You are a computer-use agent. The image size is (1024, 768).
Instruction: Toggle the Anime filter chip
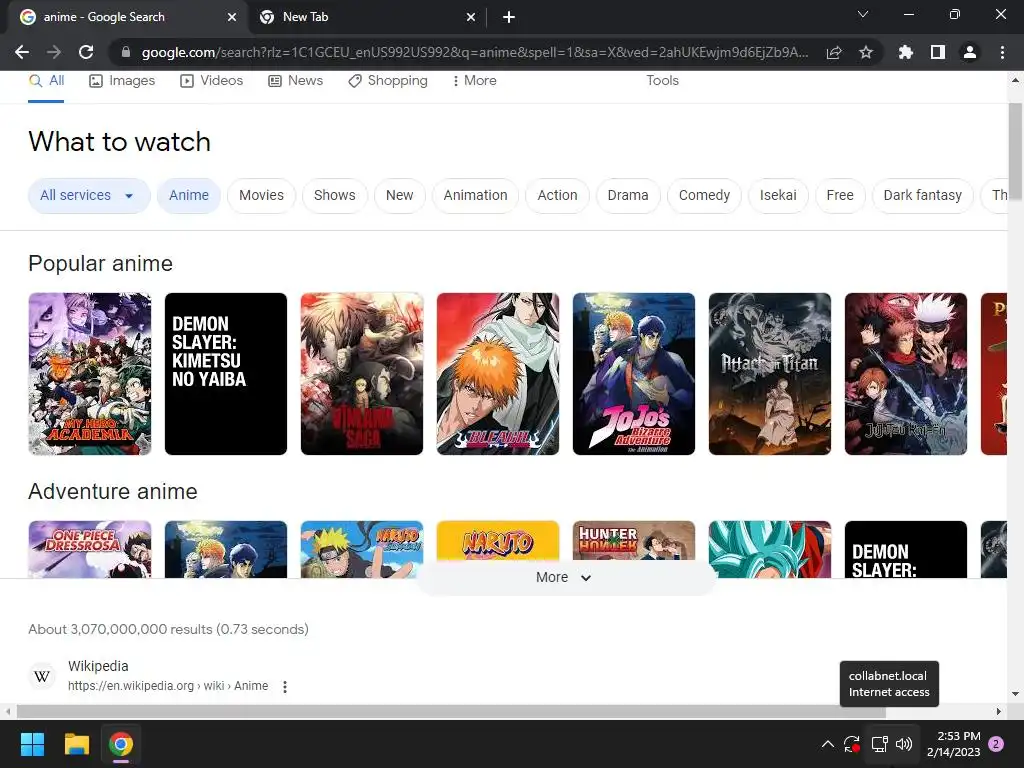pyautogui.click(x=189, y=195)
